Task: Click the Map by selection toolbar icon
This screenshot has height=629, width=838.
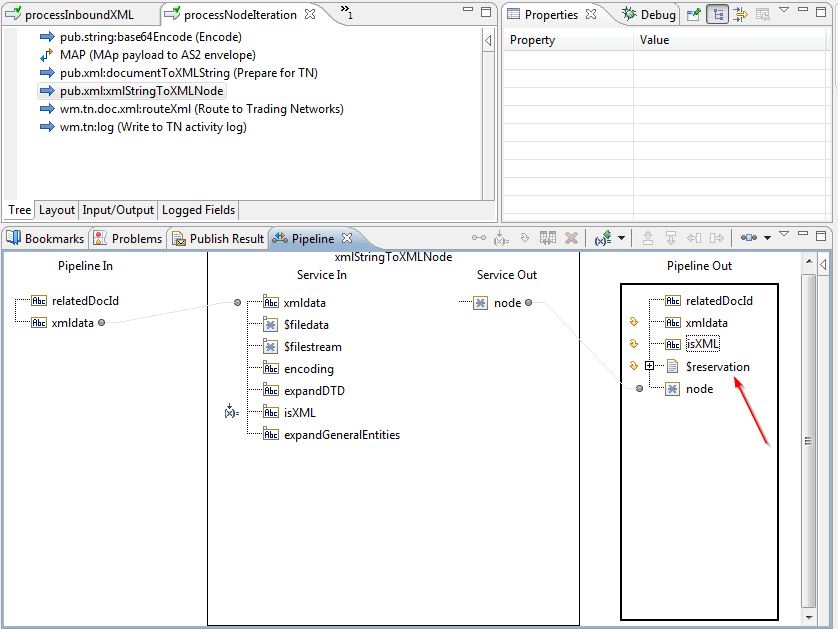Action: point(548,238)
